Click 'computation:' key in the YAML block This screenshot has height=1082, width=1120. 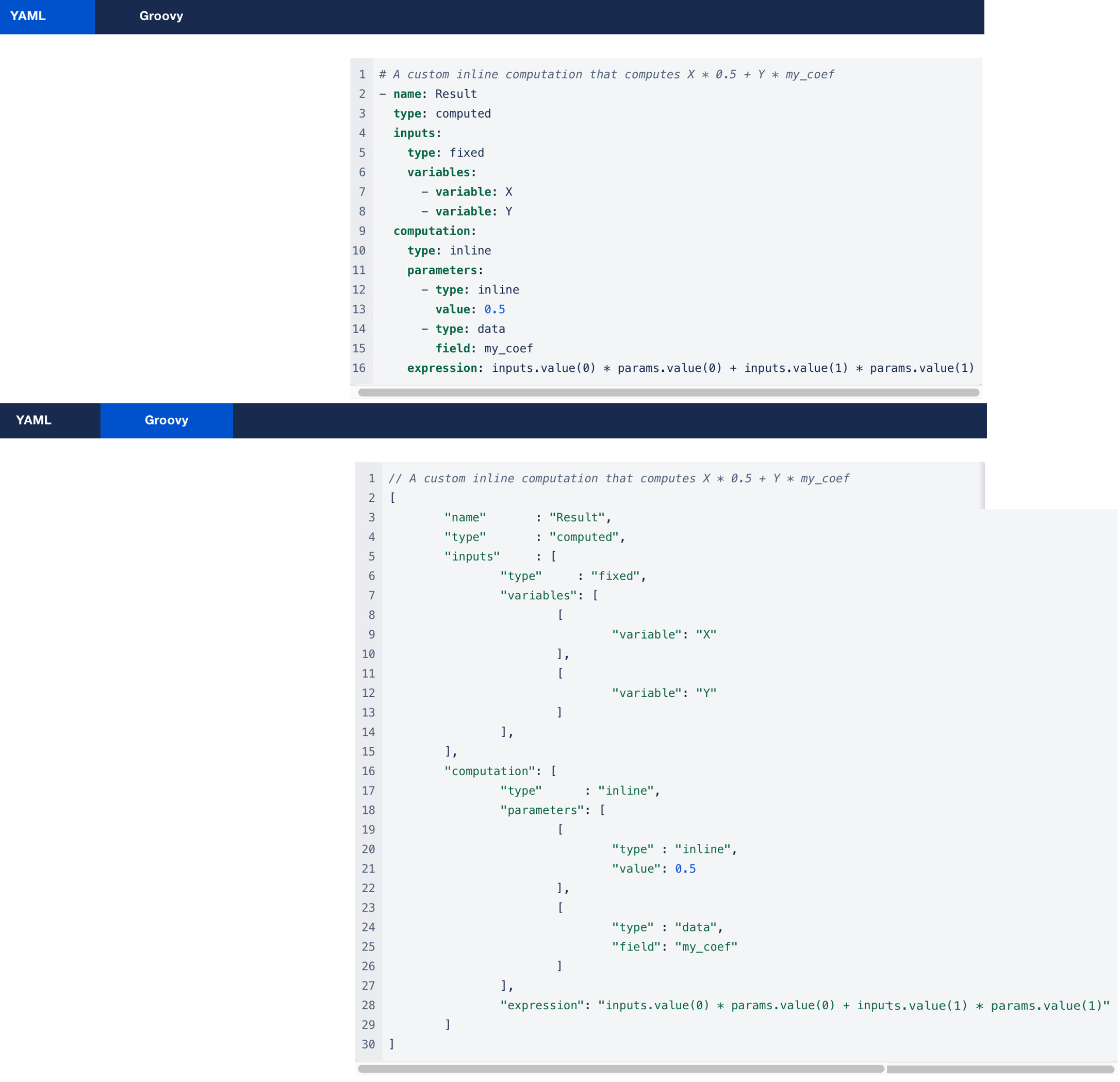pyautogui.click(x=434, y=231)
